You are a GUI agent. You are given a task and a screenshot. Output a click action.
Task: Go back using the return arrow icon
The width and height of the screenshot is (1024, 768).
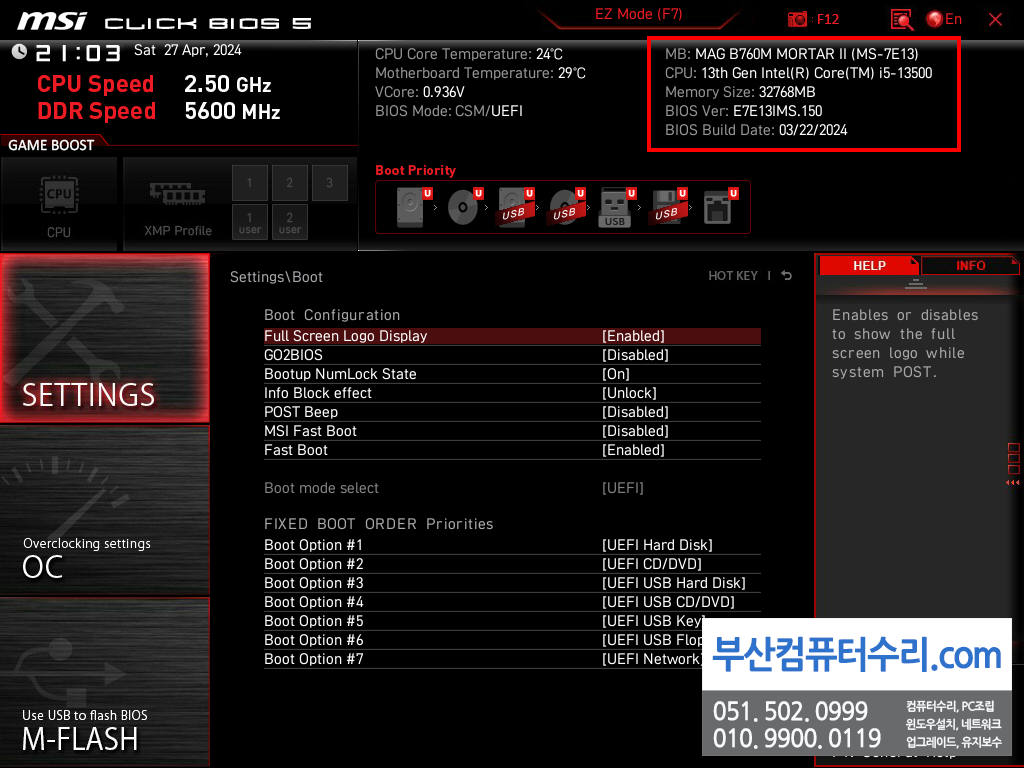(787, 276)
